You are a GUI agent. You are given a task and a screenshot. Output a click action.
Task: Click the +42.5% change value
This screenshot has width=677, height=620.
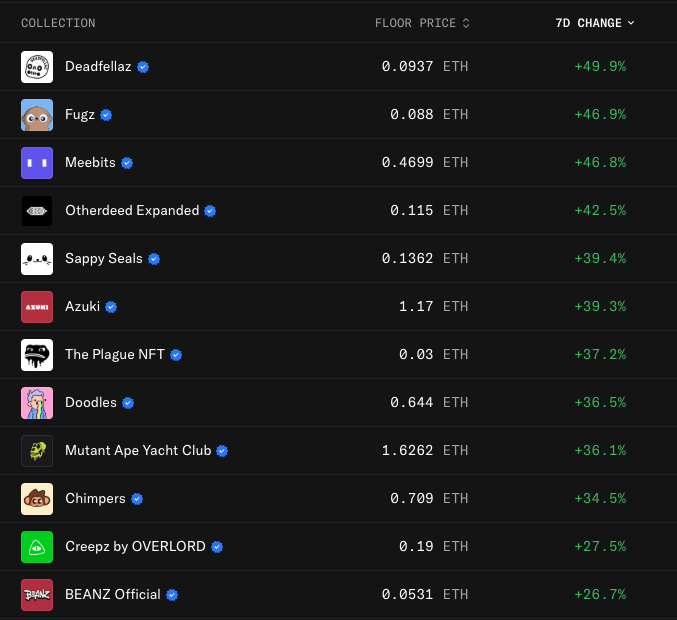600,211
